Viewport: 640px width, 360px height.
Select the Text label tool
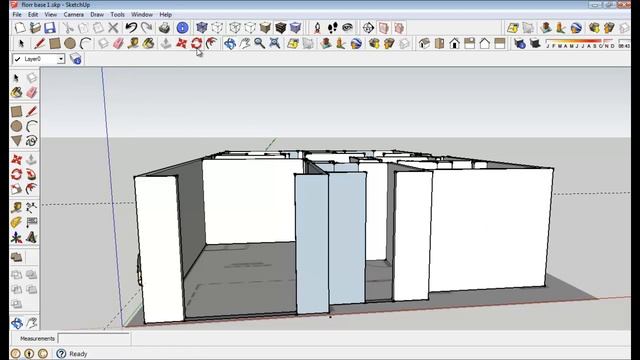[x=31, y=222]
